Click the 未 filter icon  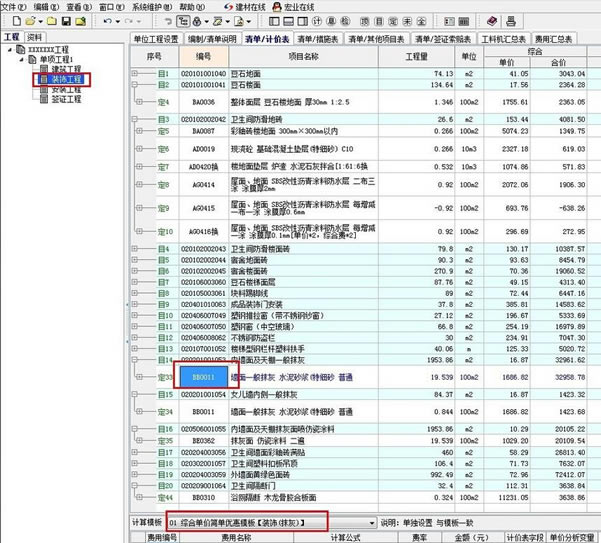407,21
